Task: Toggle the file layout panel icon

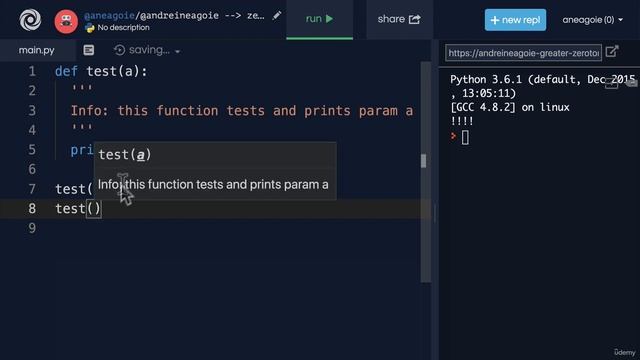Action: pyautogui.click(x=89, y=50)
